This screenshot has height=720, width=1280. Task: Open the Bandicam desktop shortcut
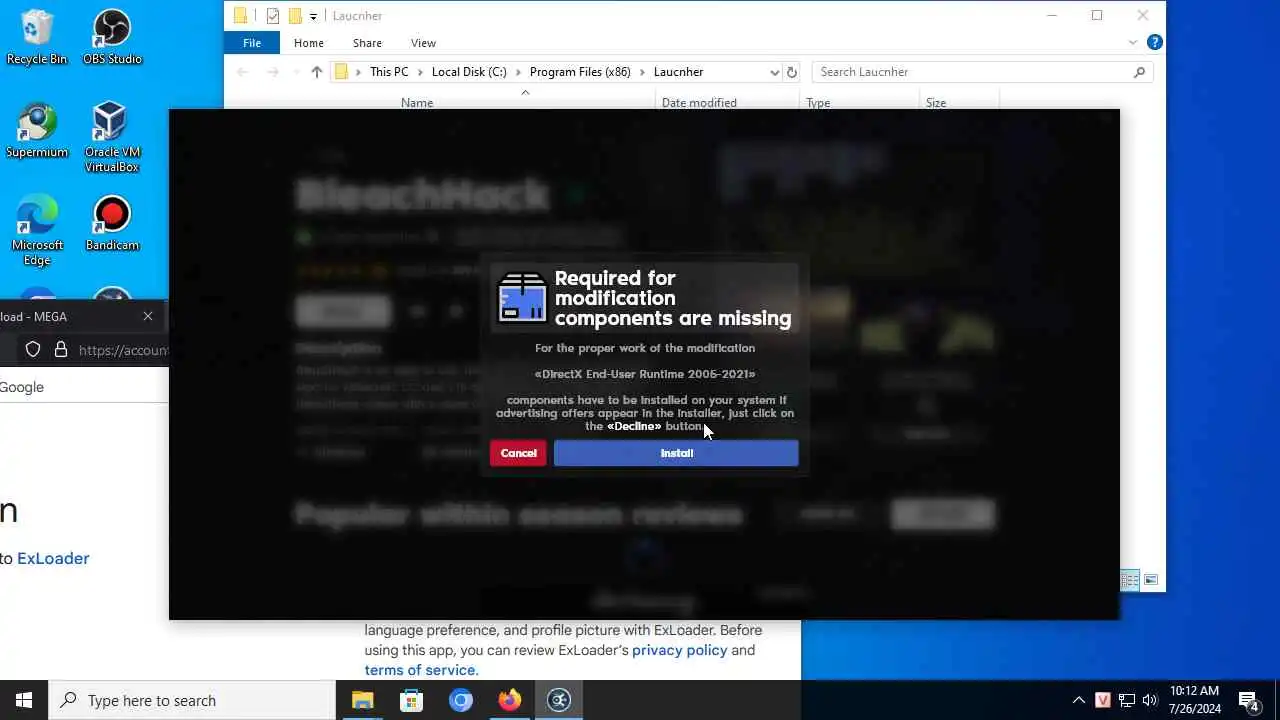112,223
